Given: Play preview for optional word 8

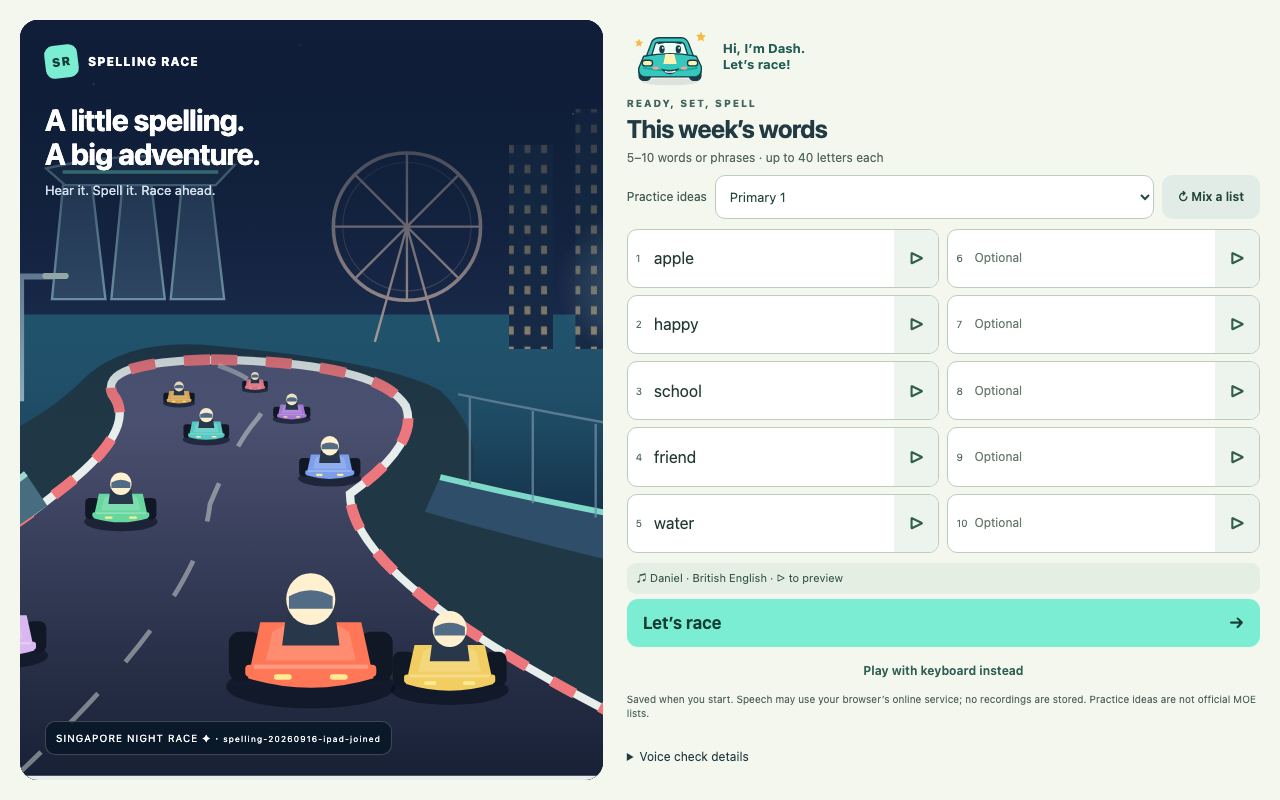Looking at the screenshot, I should [x=1237, y=391].
